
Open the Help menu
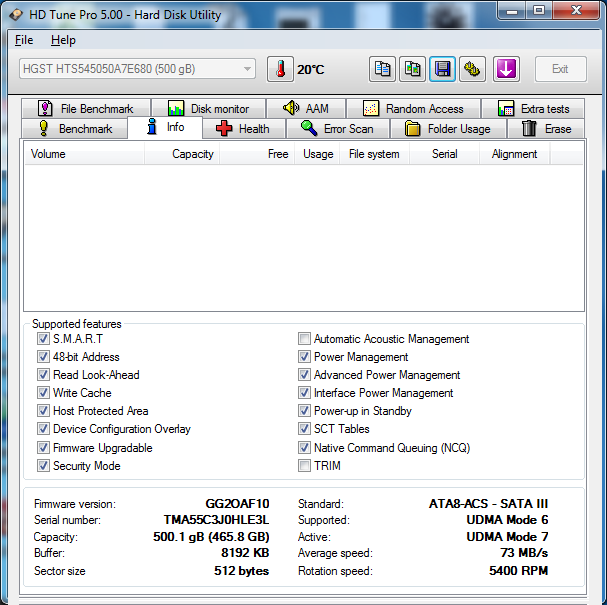[x=63, y=40]
